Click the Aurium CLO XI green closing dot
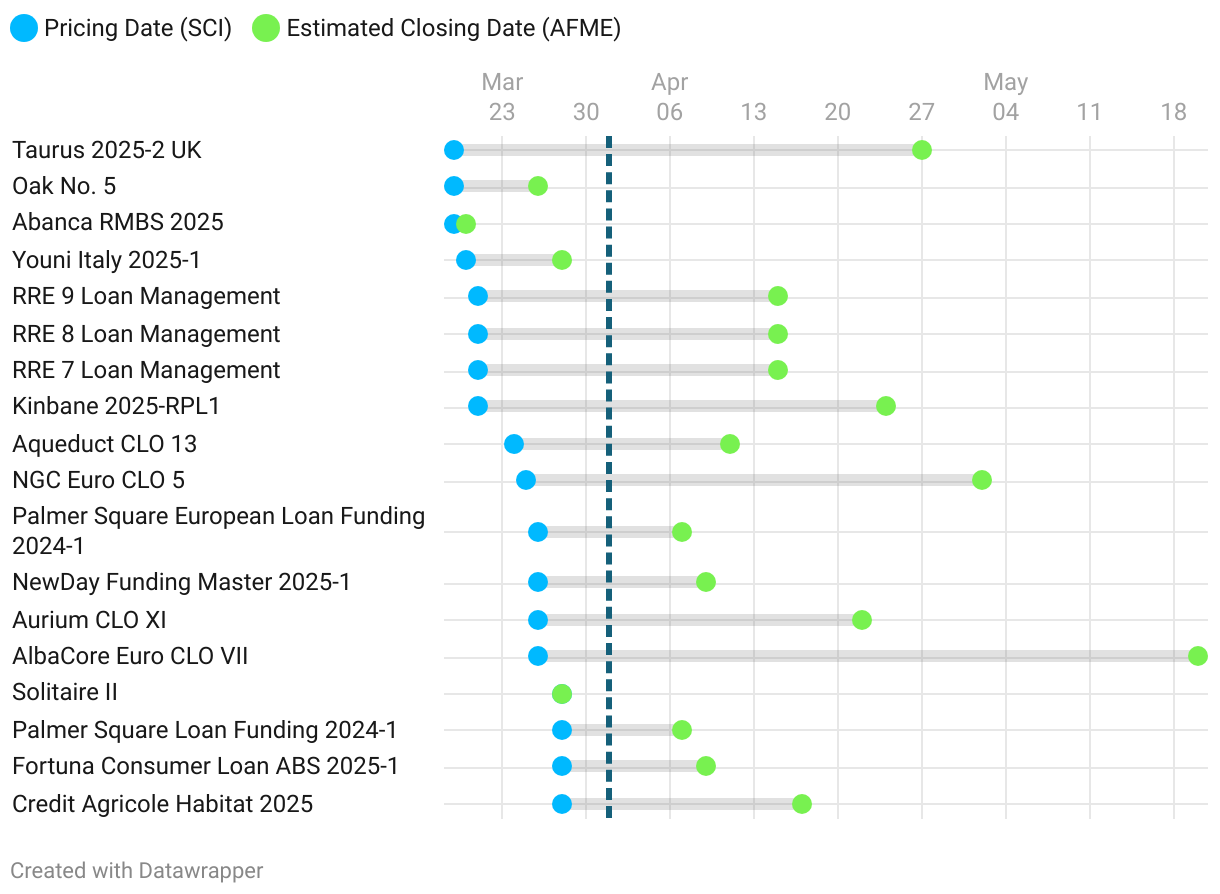This screenshot has height=894, width=1220. click(862, 620)
